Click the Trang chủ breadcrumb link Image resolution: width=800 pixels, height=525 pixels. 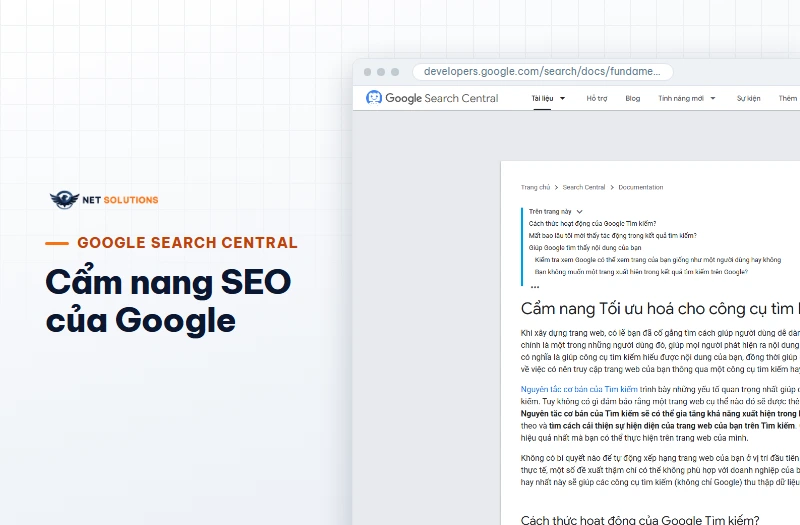coord(535,187)
